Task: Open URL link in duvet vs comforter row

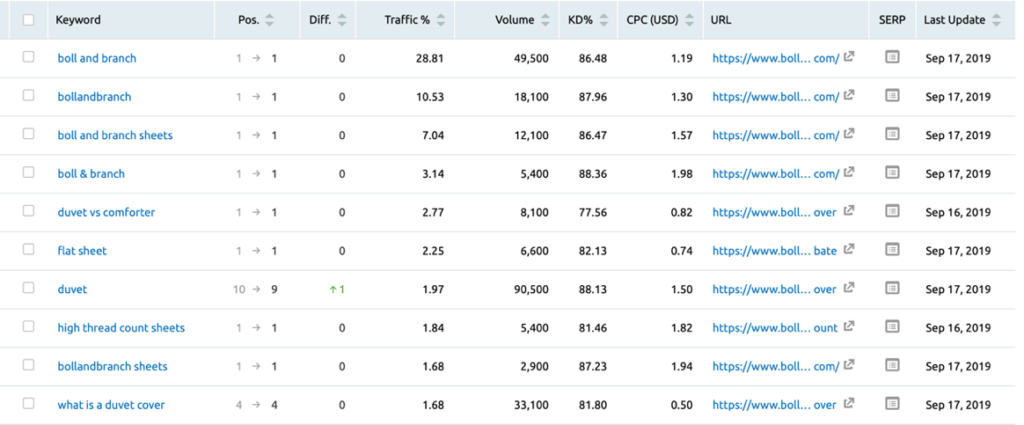Action: (x=774, y=212)
